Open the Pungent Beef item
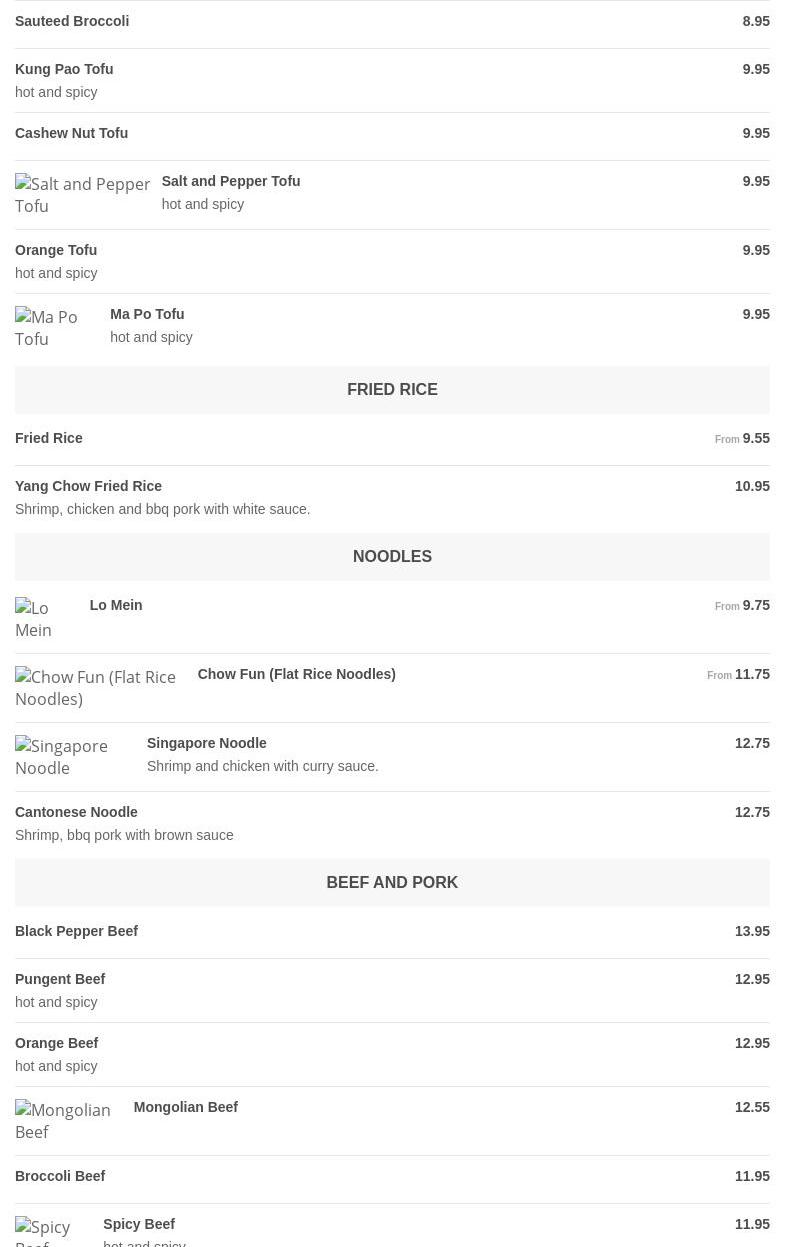This screenshot has height=1247, width=785. pos(60,979)
